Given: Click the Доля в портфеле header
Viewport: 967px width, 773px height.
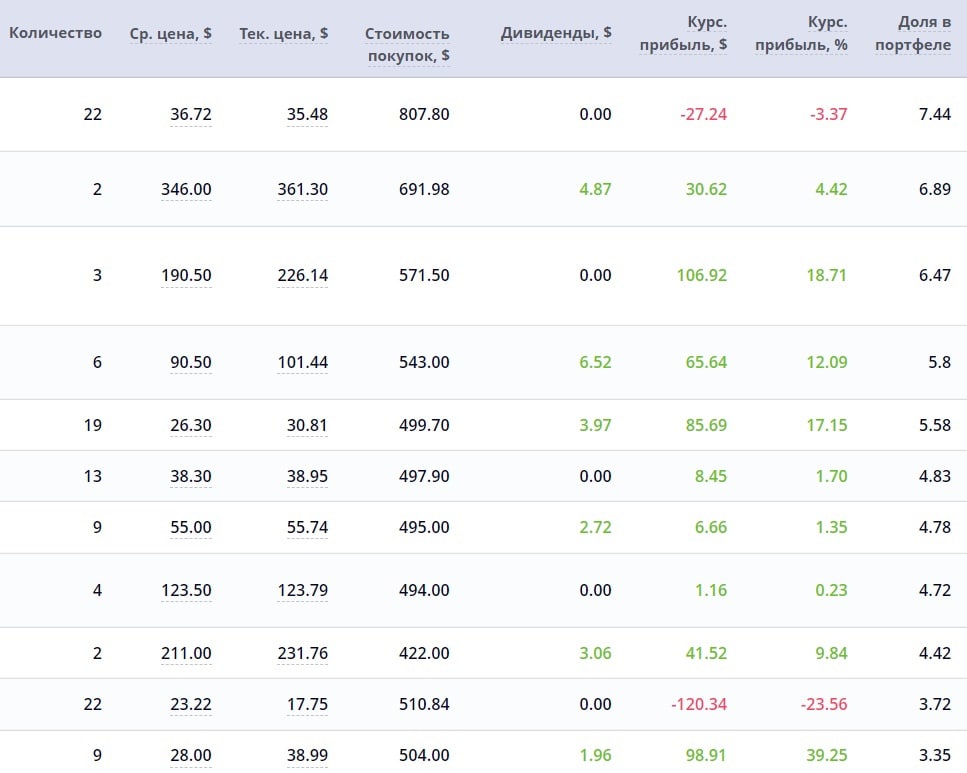Looking at the screenshot, I should point(913,33).
